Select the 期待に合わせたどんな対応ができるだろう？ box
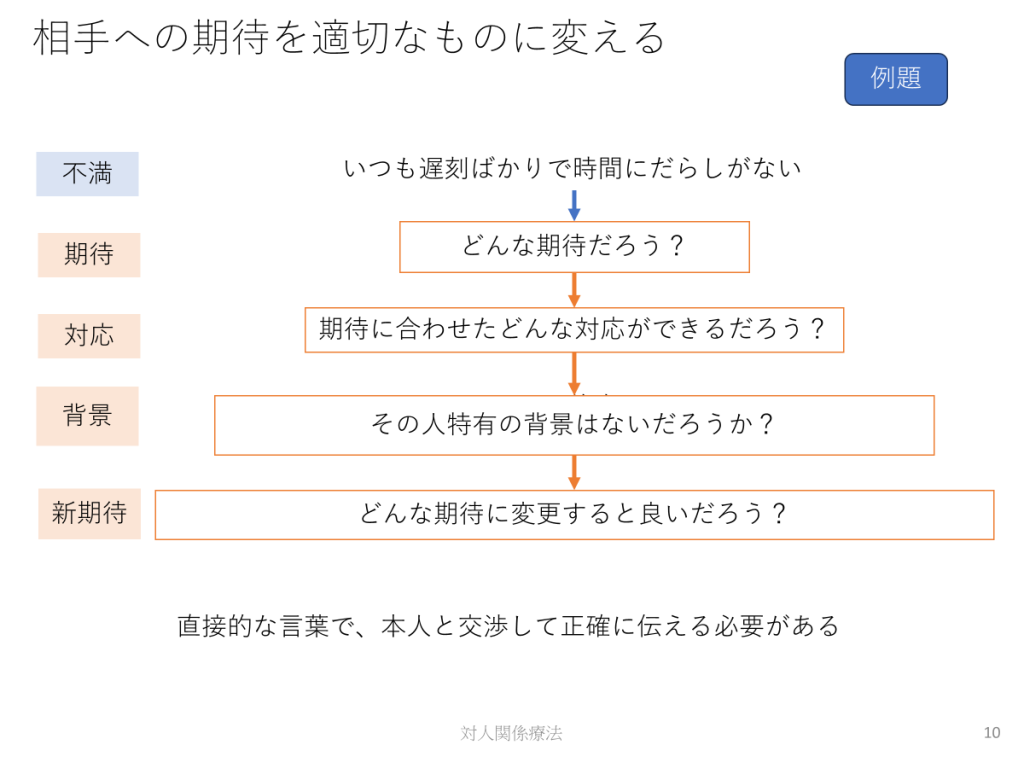Image resolution: width=1024 pixels, height=768 pixels. 574,330
